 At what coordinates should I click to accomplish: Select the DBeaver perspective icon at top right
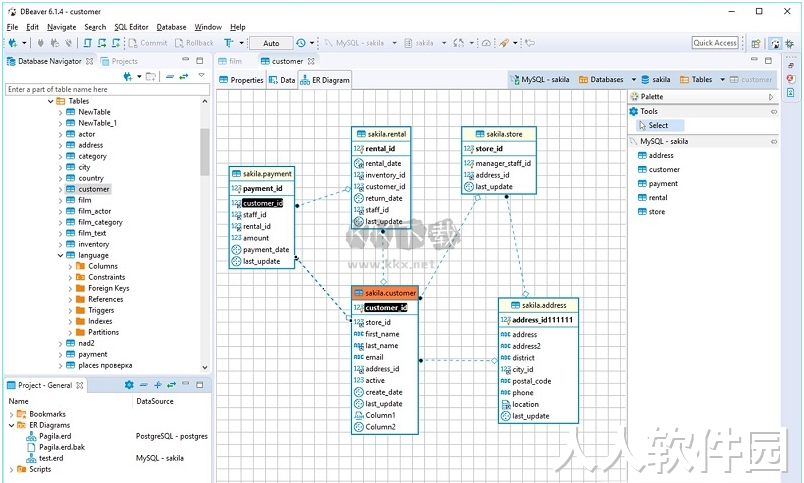coord(776,44)
